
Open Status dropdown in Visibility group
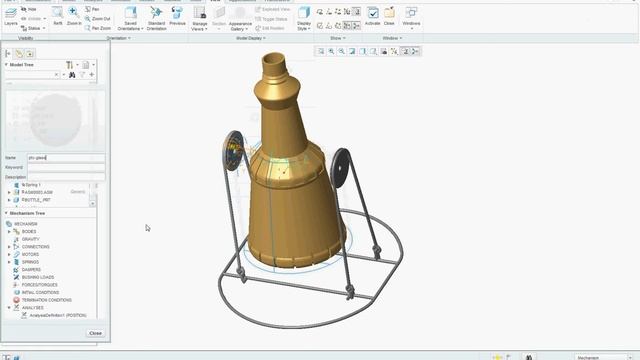(34, 28)
